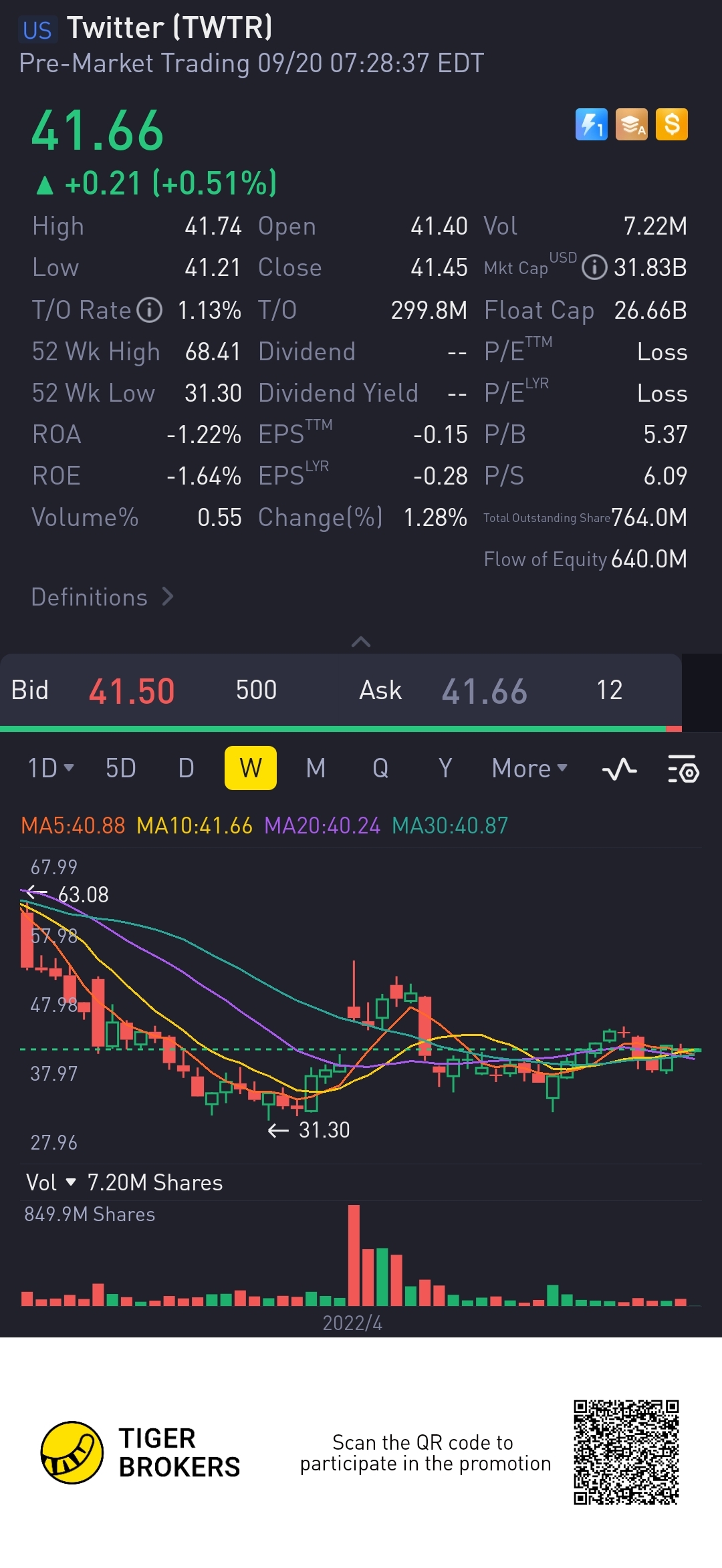
Task: Open Mkt Cap info circle icon
Action: coord(594,267)
